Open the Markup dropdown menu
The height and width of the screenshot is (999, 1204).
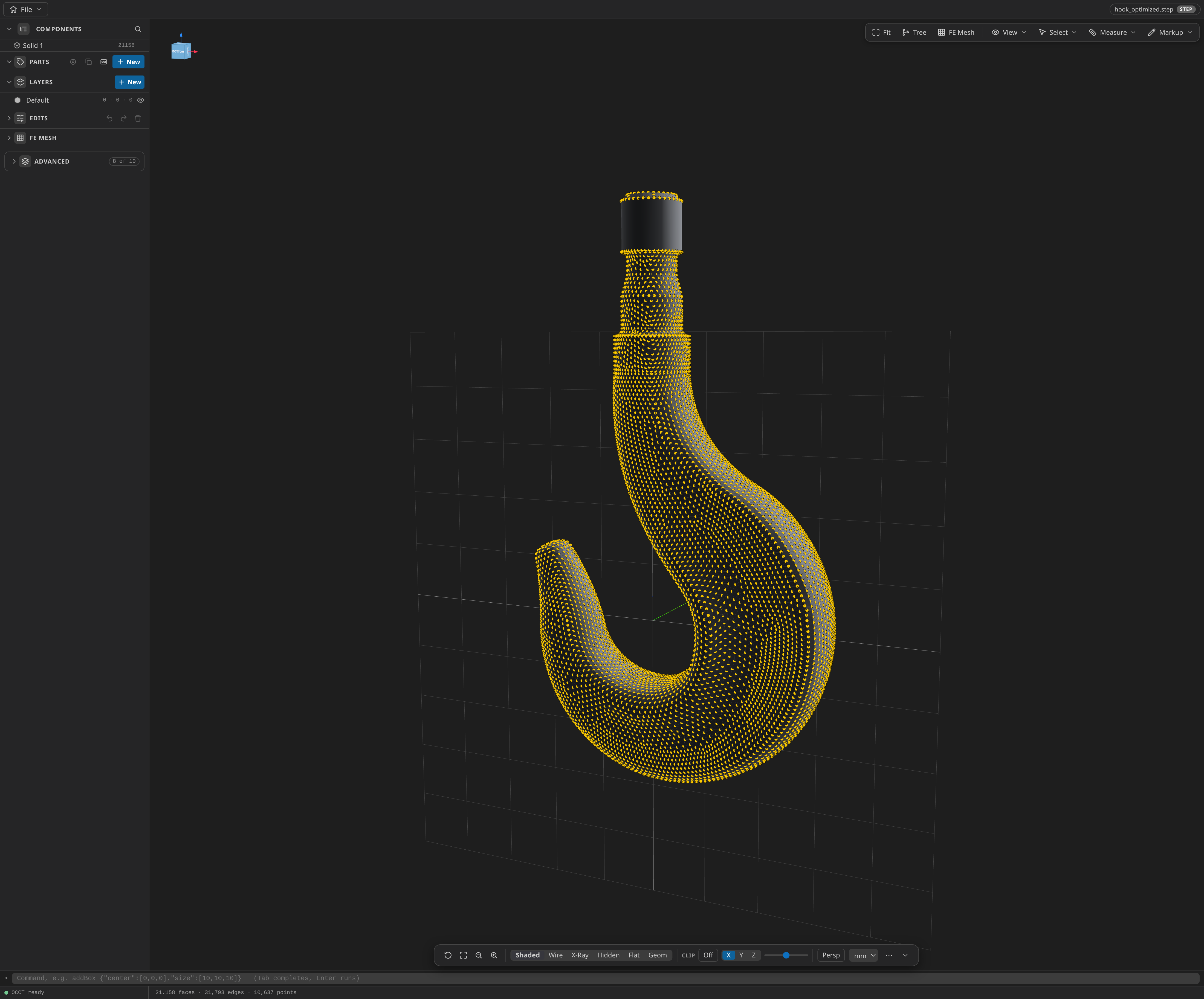click(x=1170, y=33)
